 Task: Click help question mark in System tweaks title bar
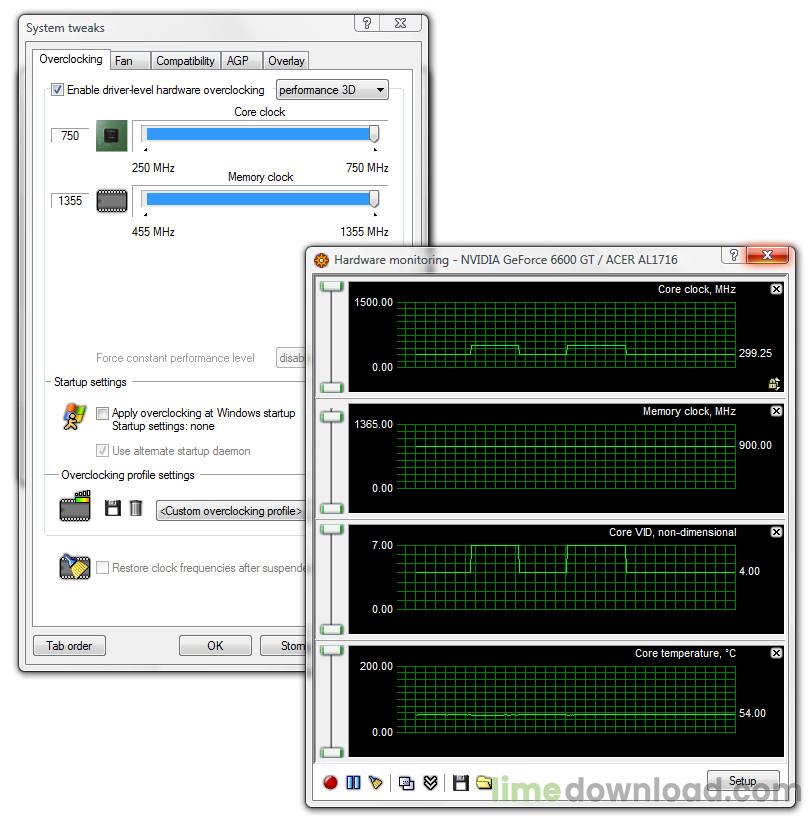tap(367, 23)
